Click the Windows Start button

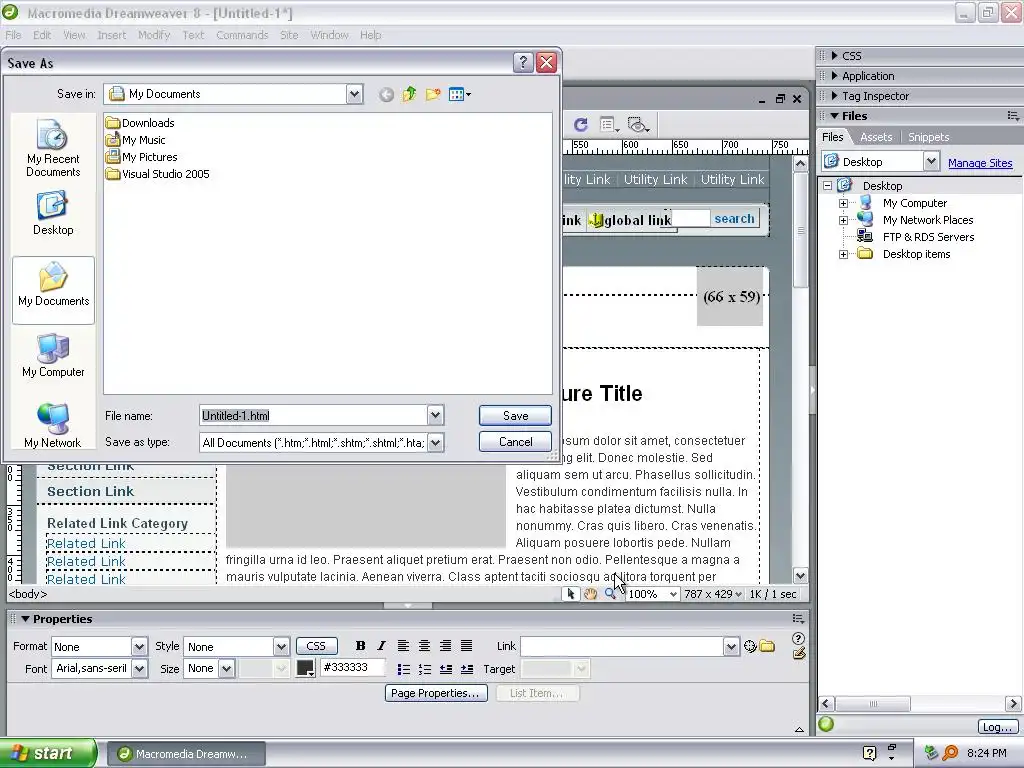pos(47,753)
